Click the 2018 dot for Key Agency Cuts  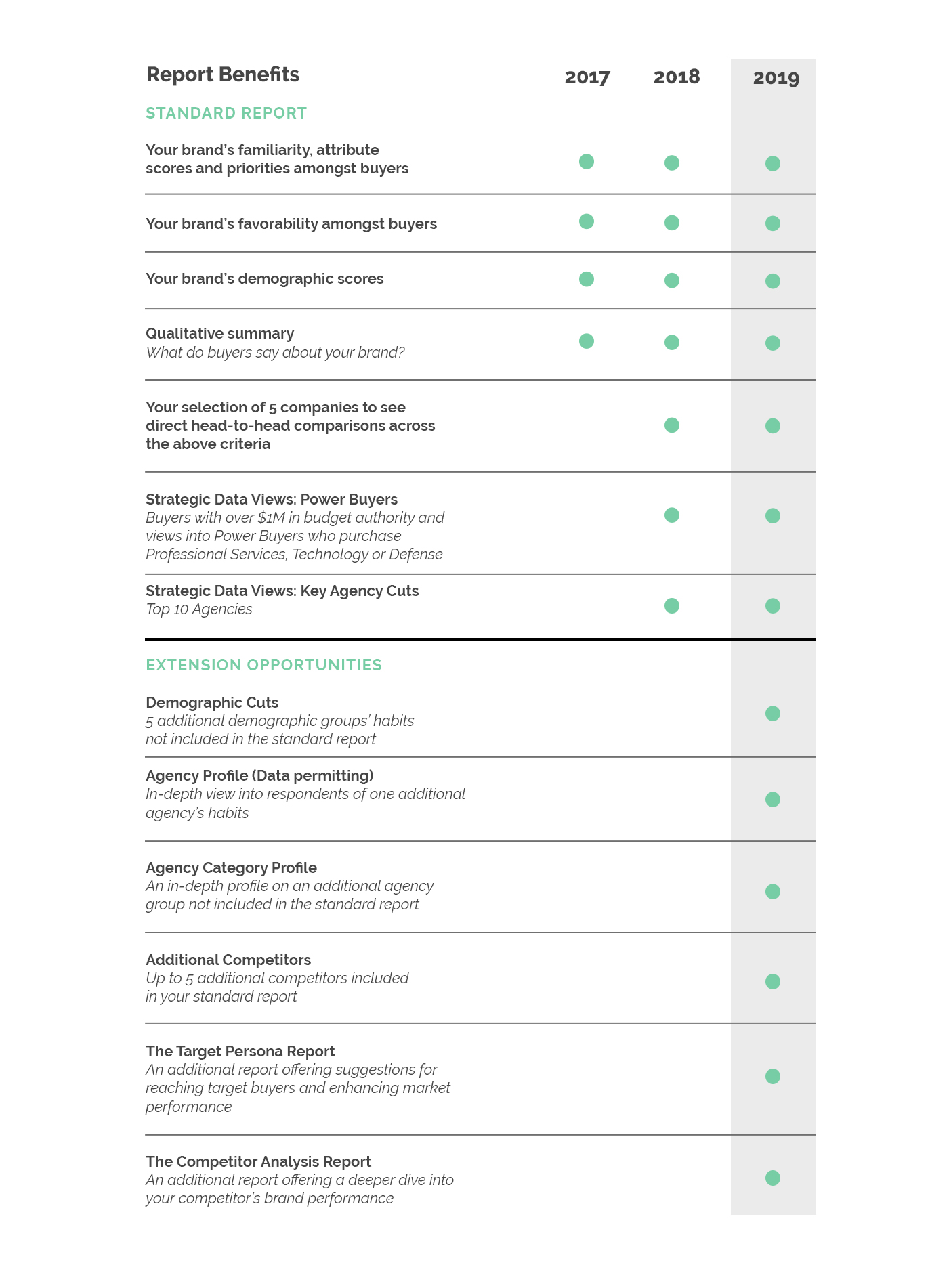coord(671,606)
